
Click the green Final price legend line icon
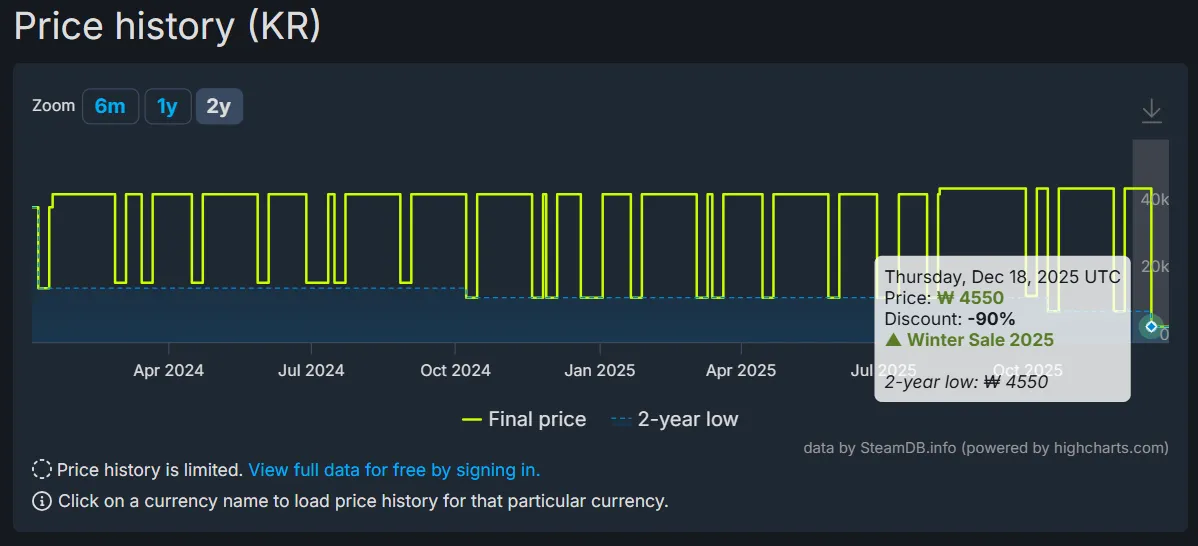[472, 420]
